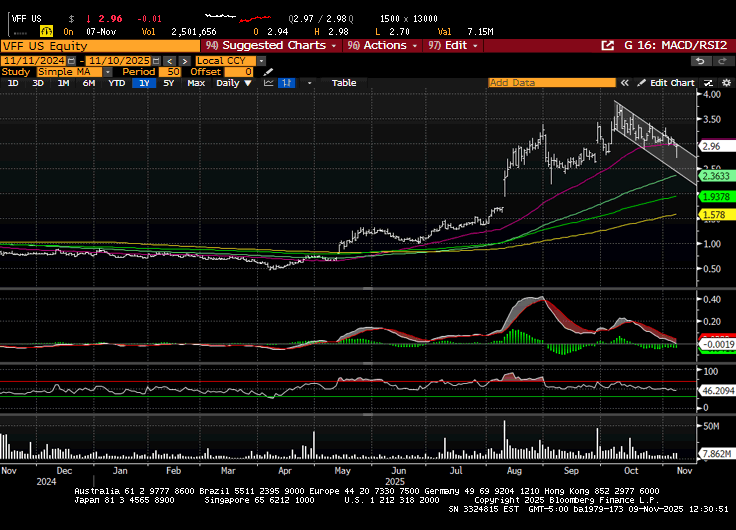Screen dimensions: 736x530
Task: Click the -0.0019 MACD value label
Action: (717, 345)
